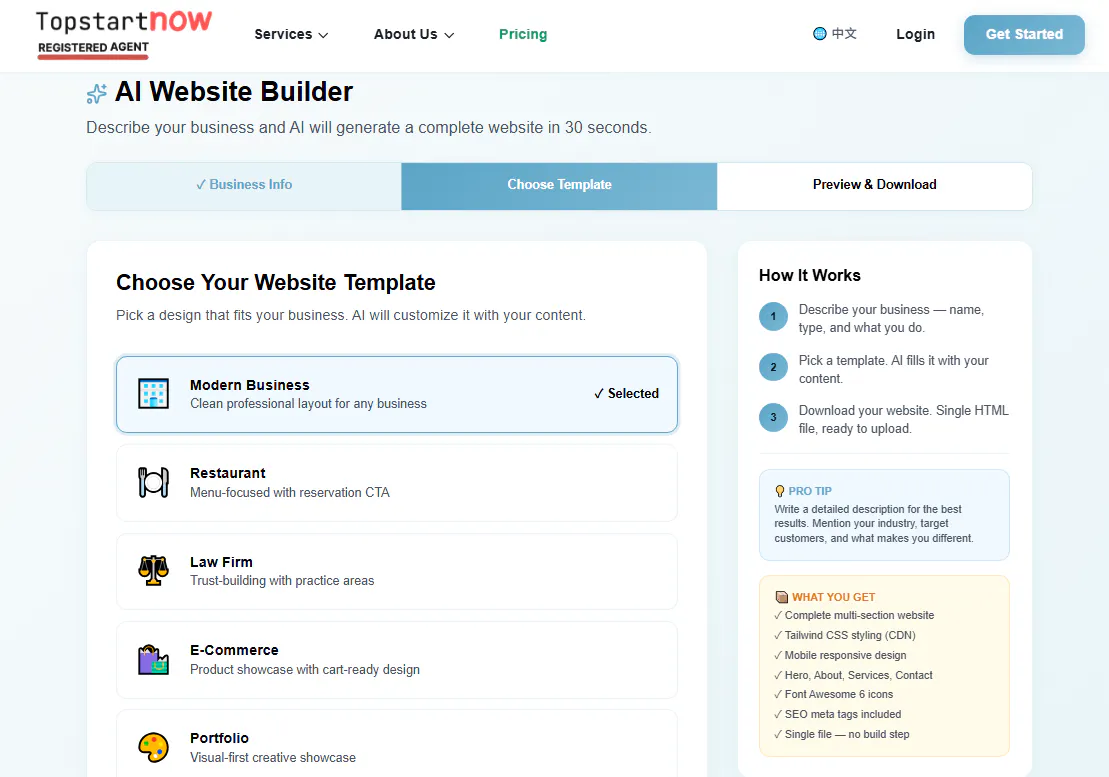Click Hero, About, Services, Contact item
The width and height of the screenshot is (1109, 777).
click(x=854, y=675)
